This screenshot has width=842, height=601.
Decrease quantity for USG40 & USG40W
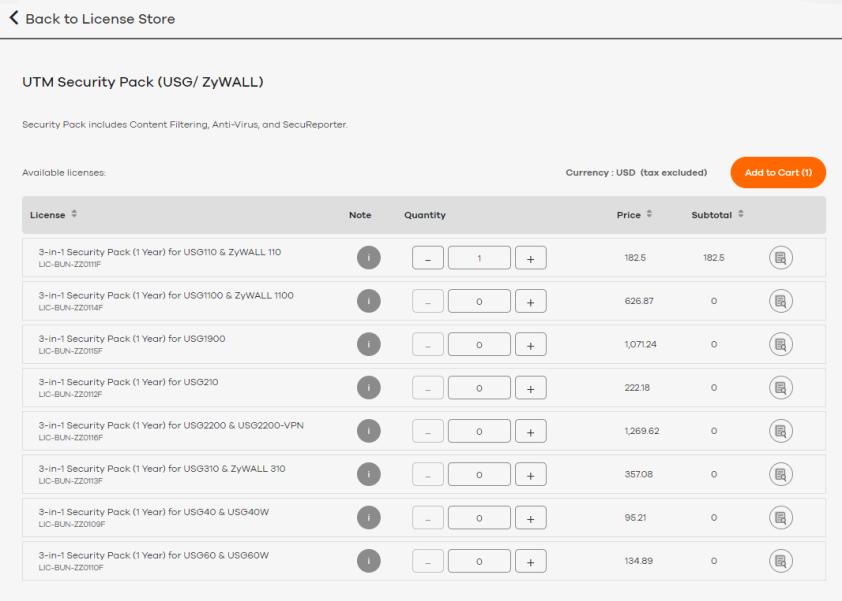[x=428, y=518]
